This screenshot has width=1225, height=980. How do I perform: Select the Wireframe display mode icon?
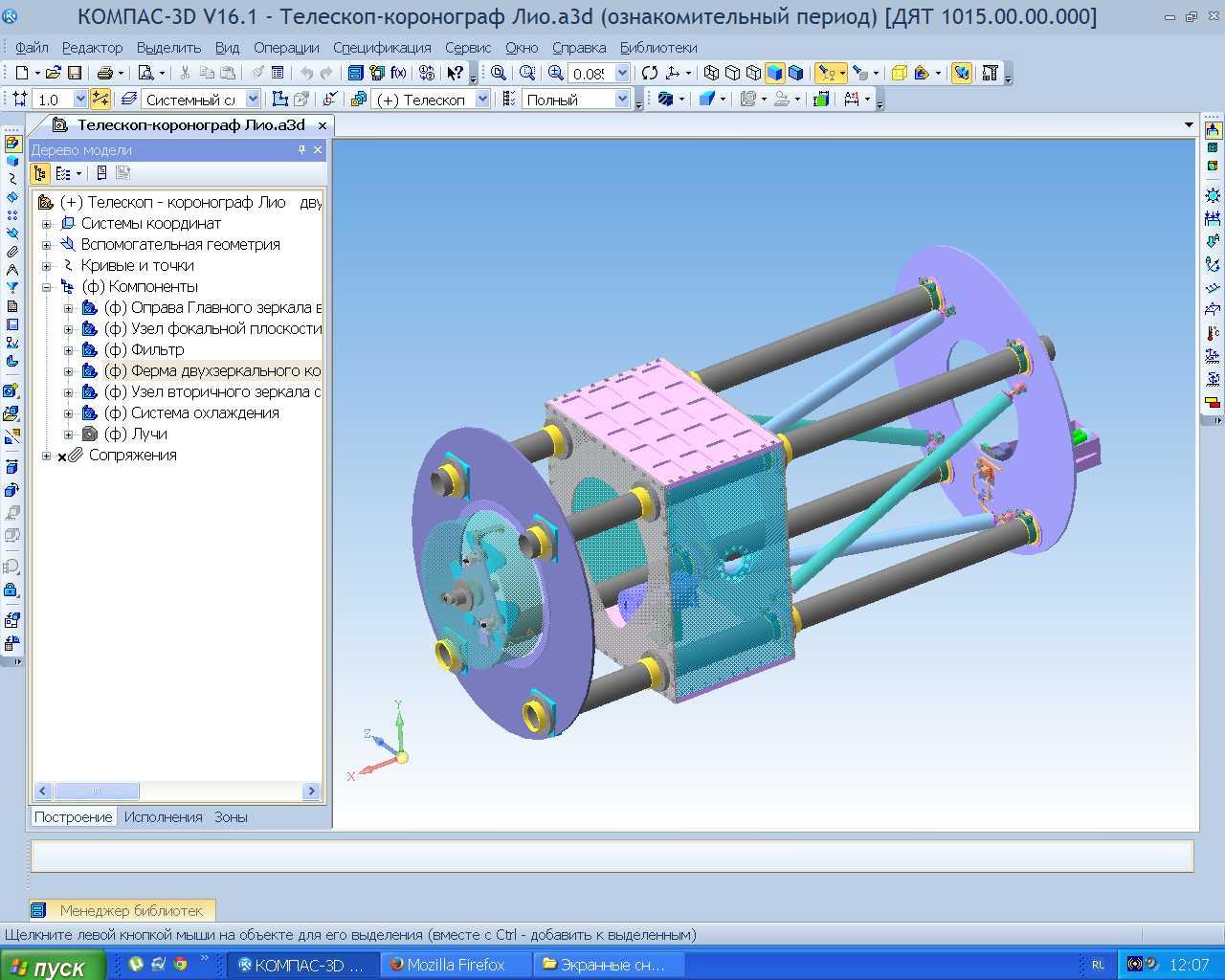(711, 73)
